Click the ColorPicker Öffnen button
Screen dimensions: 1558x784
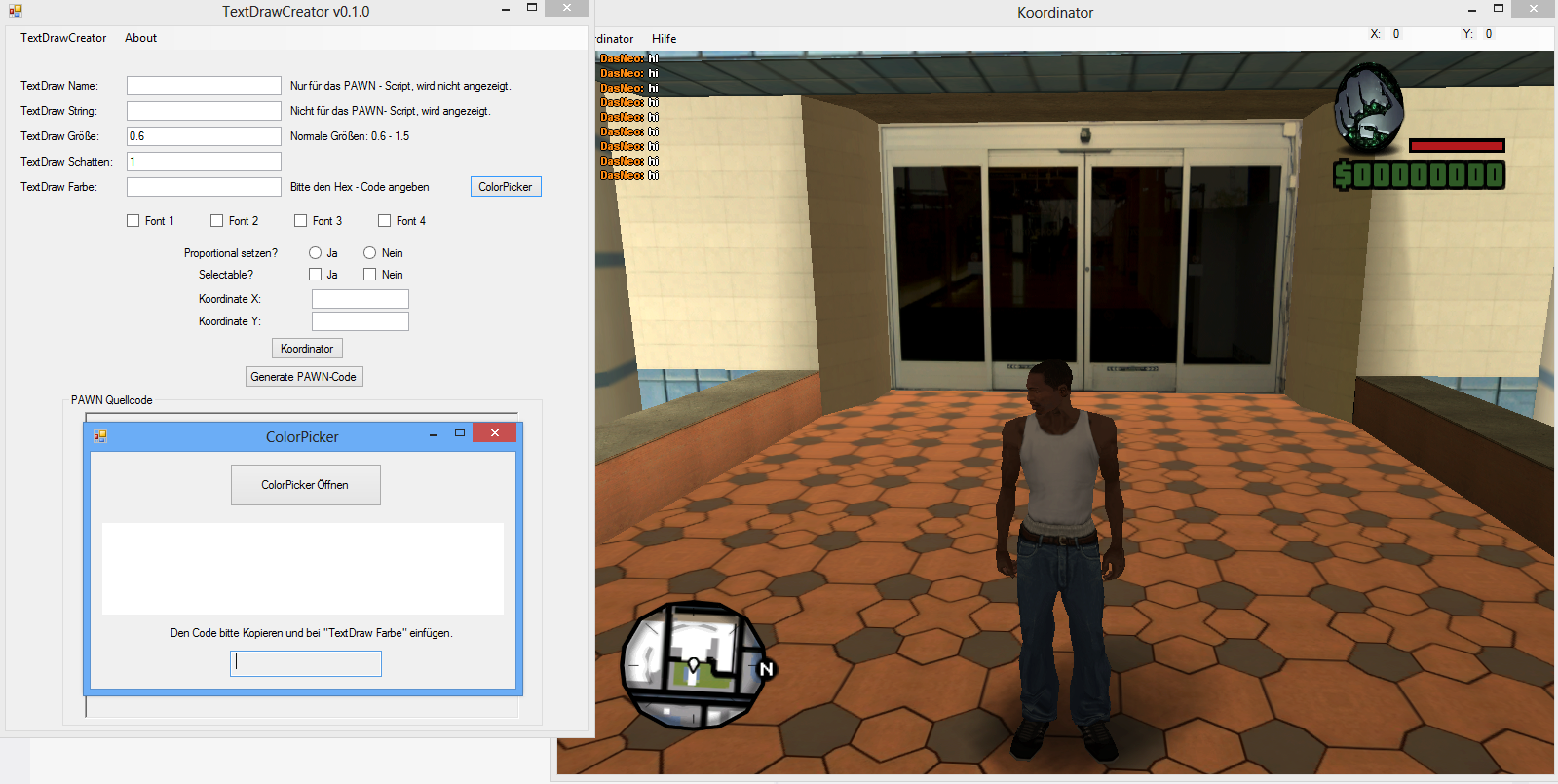[x=305, y=485]
